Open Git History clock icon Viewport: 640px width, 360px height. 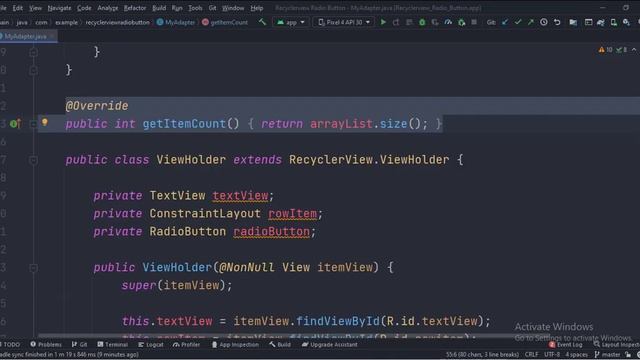point(544,22)
